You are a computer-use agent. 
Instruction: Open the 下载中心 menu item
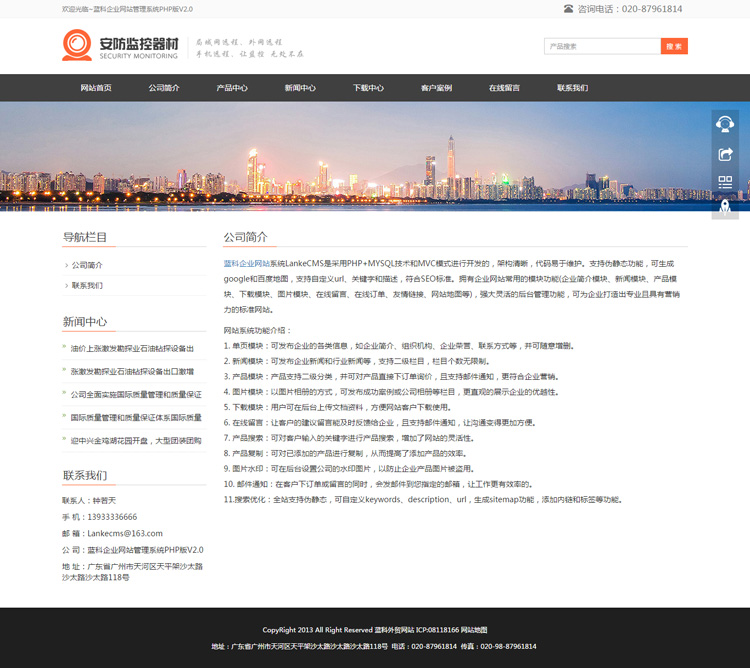(368, 88)
